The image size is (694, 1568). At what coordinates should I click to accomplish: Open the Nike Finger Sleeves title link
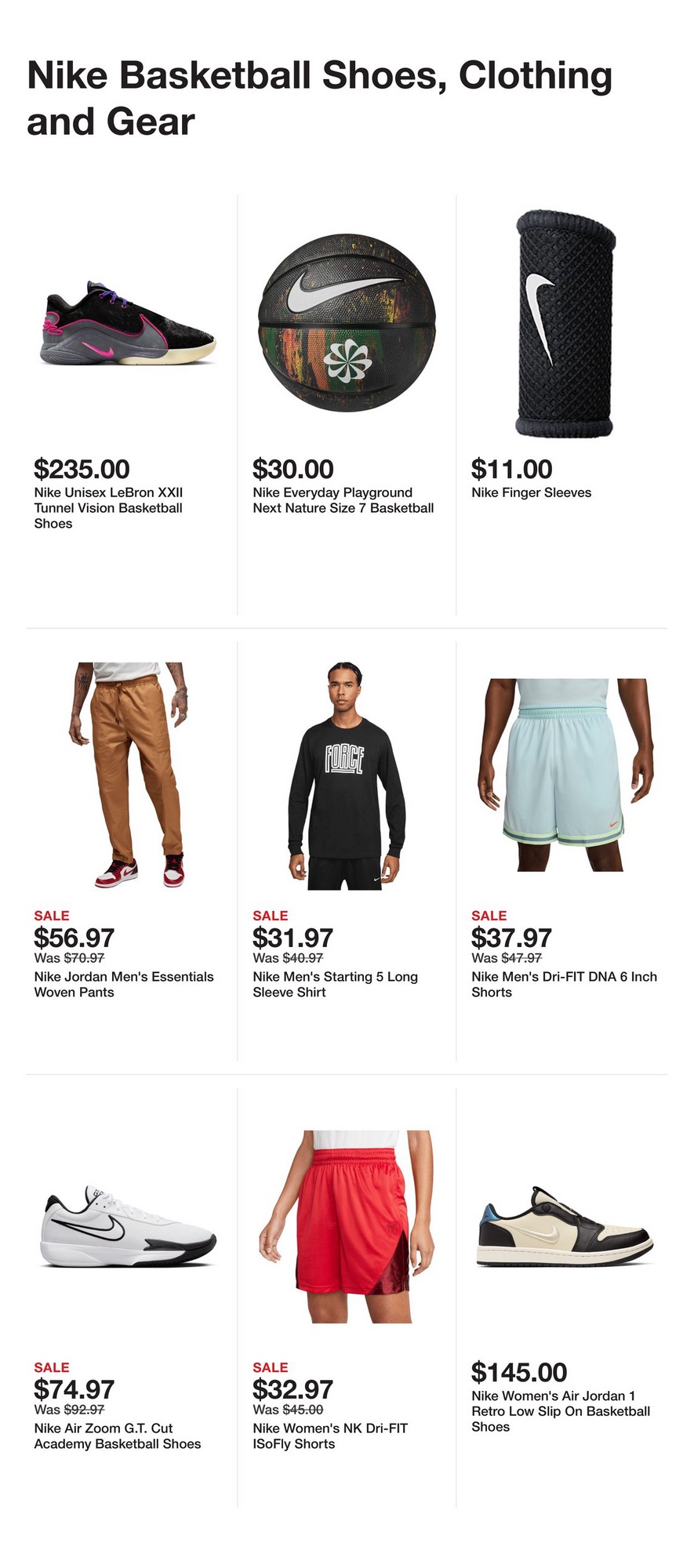[x=531, y=492]
